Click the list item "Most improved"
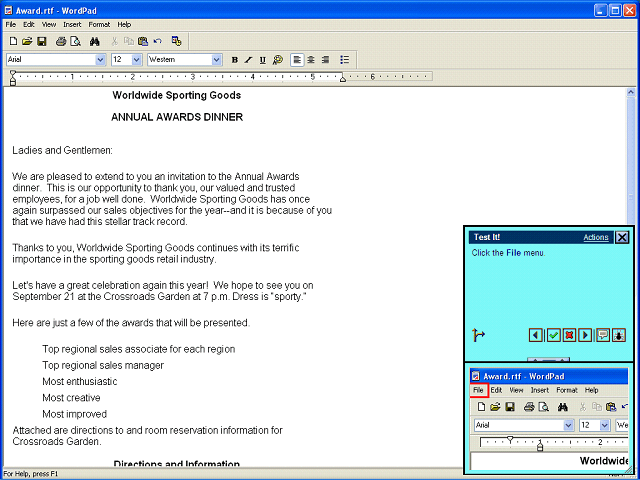Viewport: 640px width, 480px height. [x=75, y=414]
